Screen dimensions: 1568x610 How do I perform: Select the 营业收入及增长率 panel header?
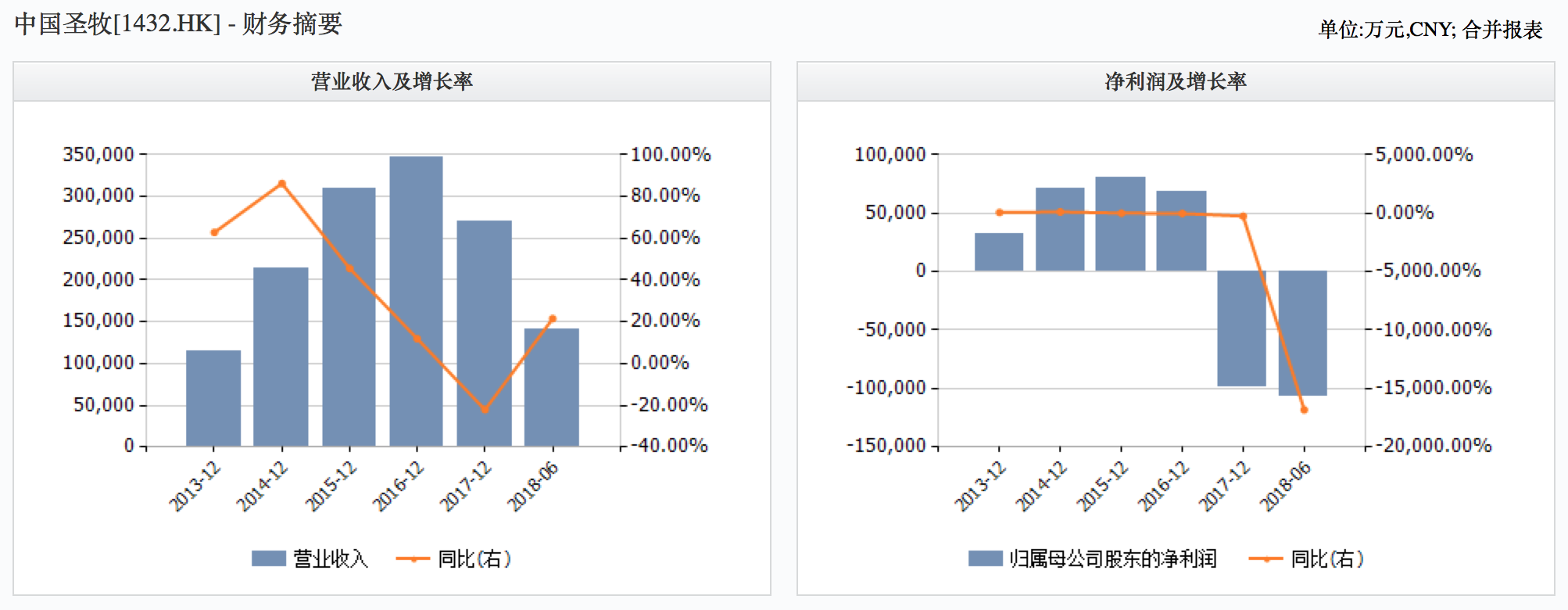click(392, 81)
